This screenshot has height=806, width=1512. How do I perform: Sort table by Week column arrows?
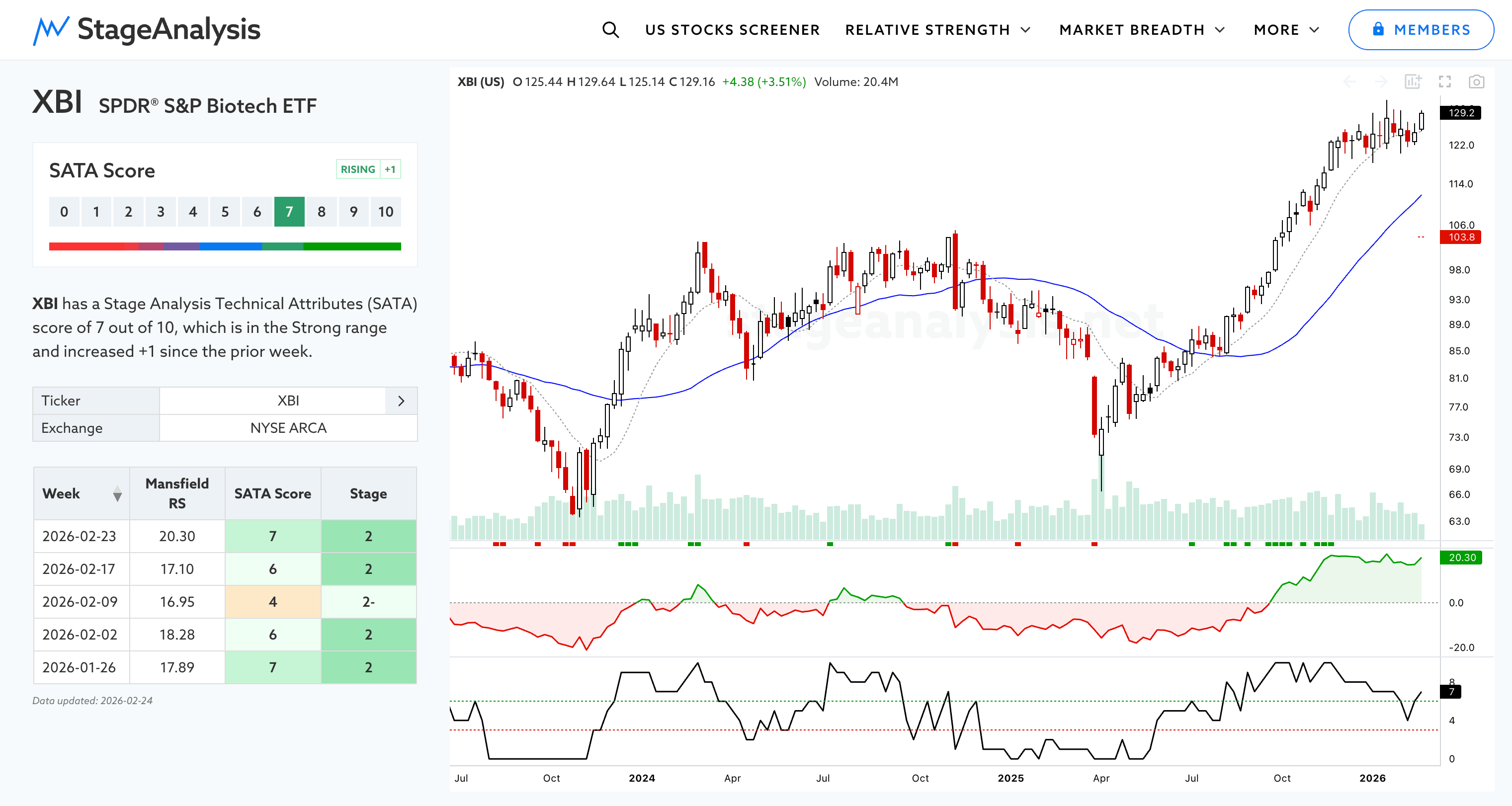[117, 493]
